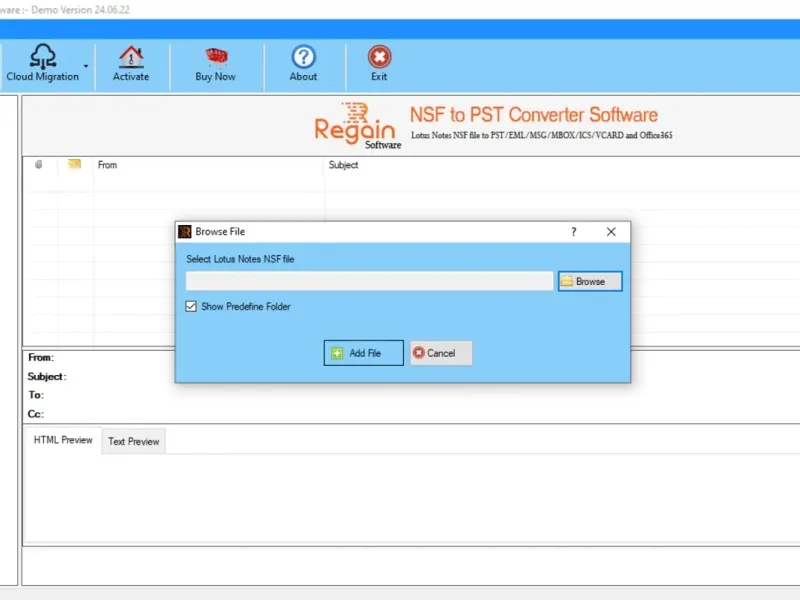800x600 pixels.
Task: Cancel the Browse File dialog
Action: pos(441,353)
